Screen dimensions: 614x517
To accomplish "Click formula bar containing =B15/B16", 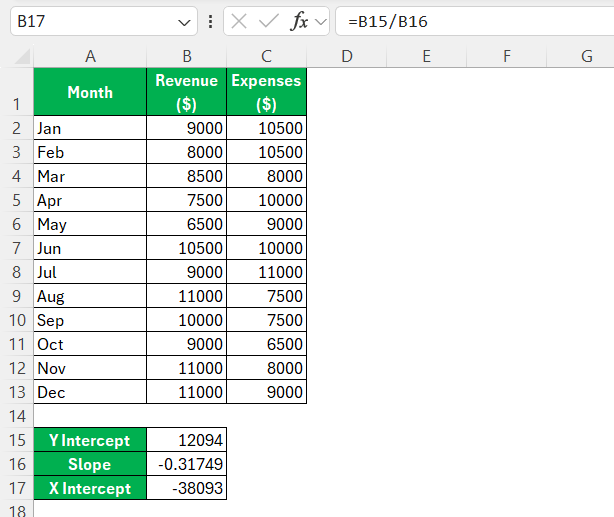I will (x=475, y=21).
